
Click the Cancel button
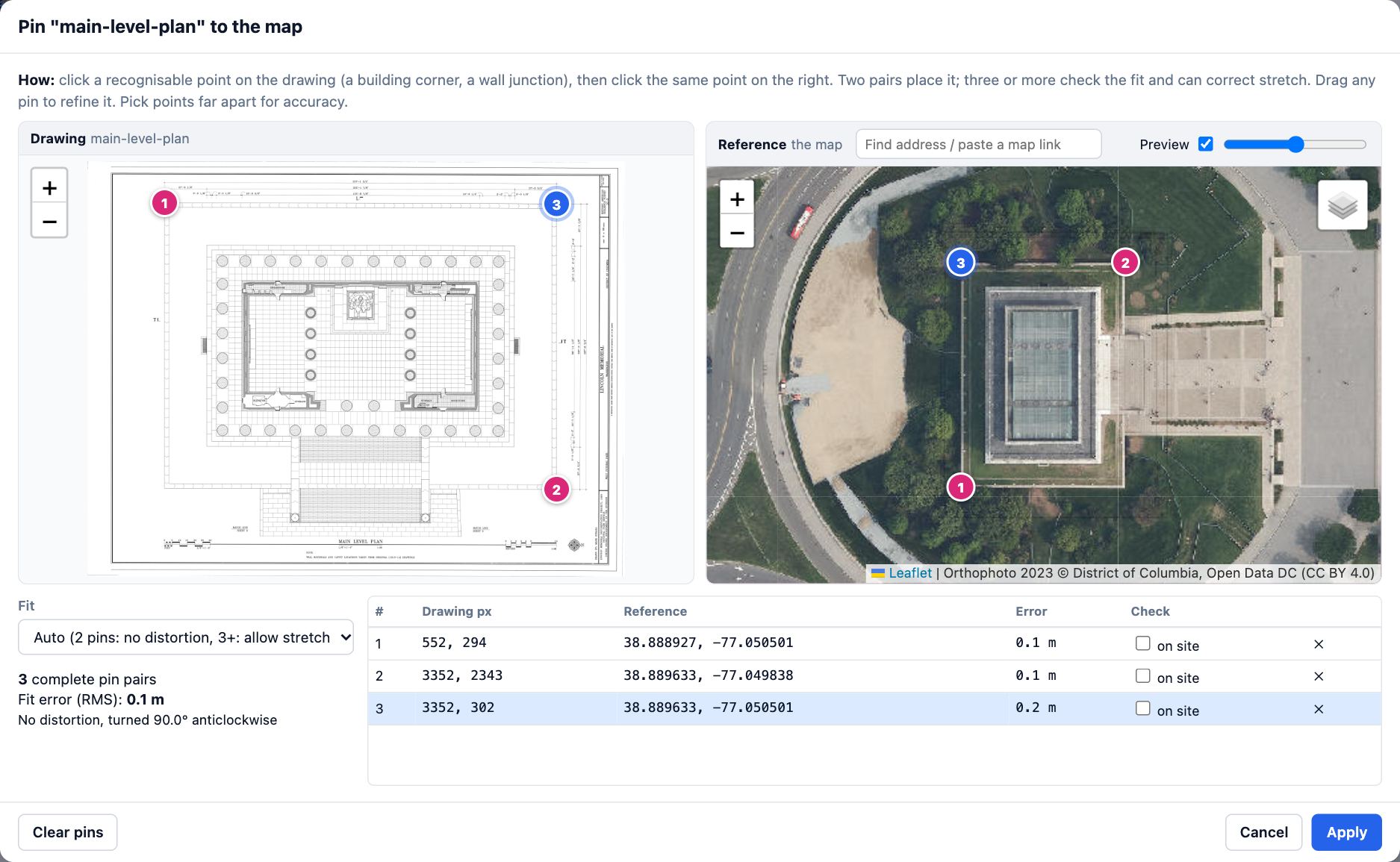pos(1263,832)
